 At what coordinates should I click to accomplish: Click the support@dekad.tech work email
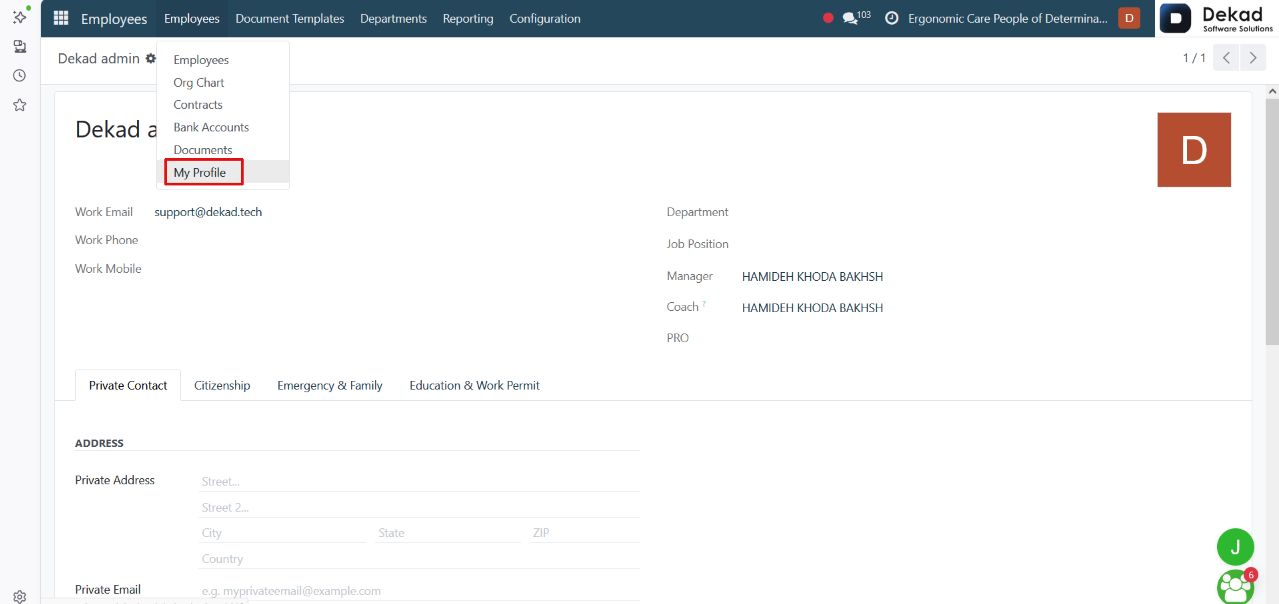208,212
